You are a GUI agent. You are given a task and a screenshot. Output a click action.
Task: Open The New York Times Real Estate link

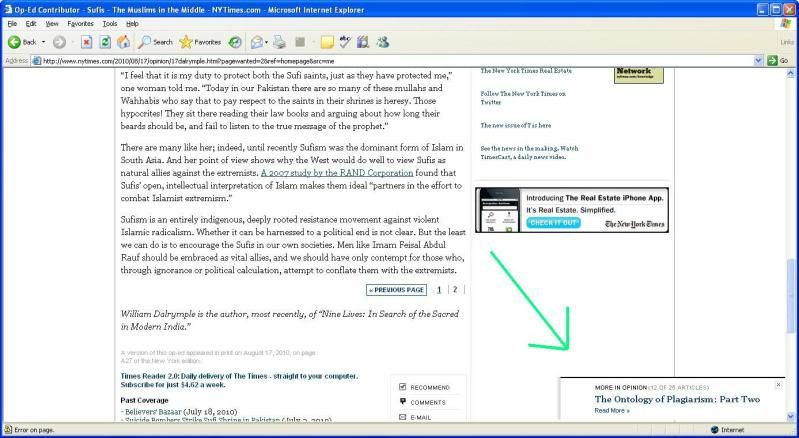click(526, 71)
